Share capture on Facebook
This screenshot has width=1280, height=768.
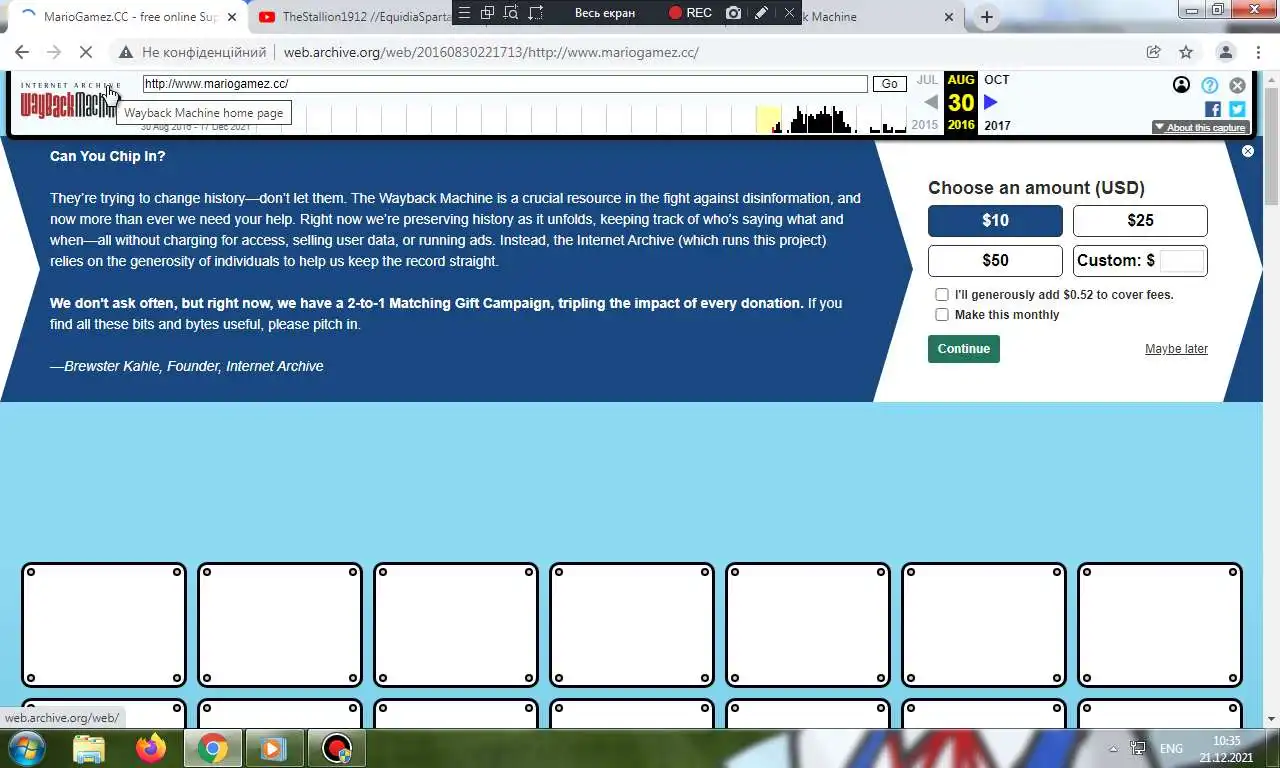point(1213,109)
